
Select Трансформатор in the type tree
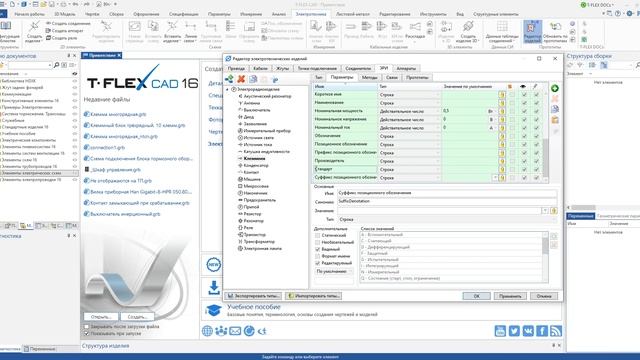click(x=259, y=242)
